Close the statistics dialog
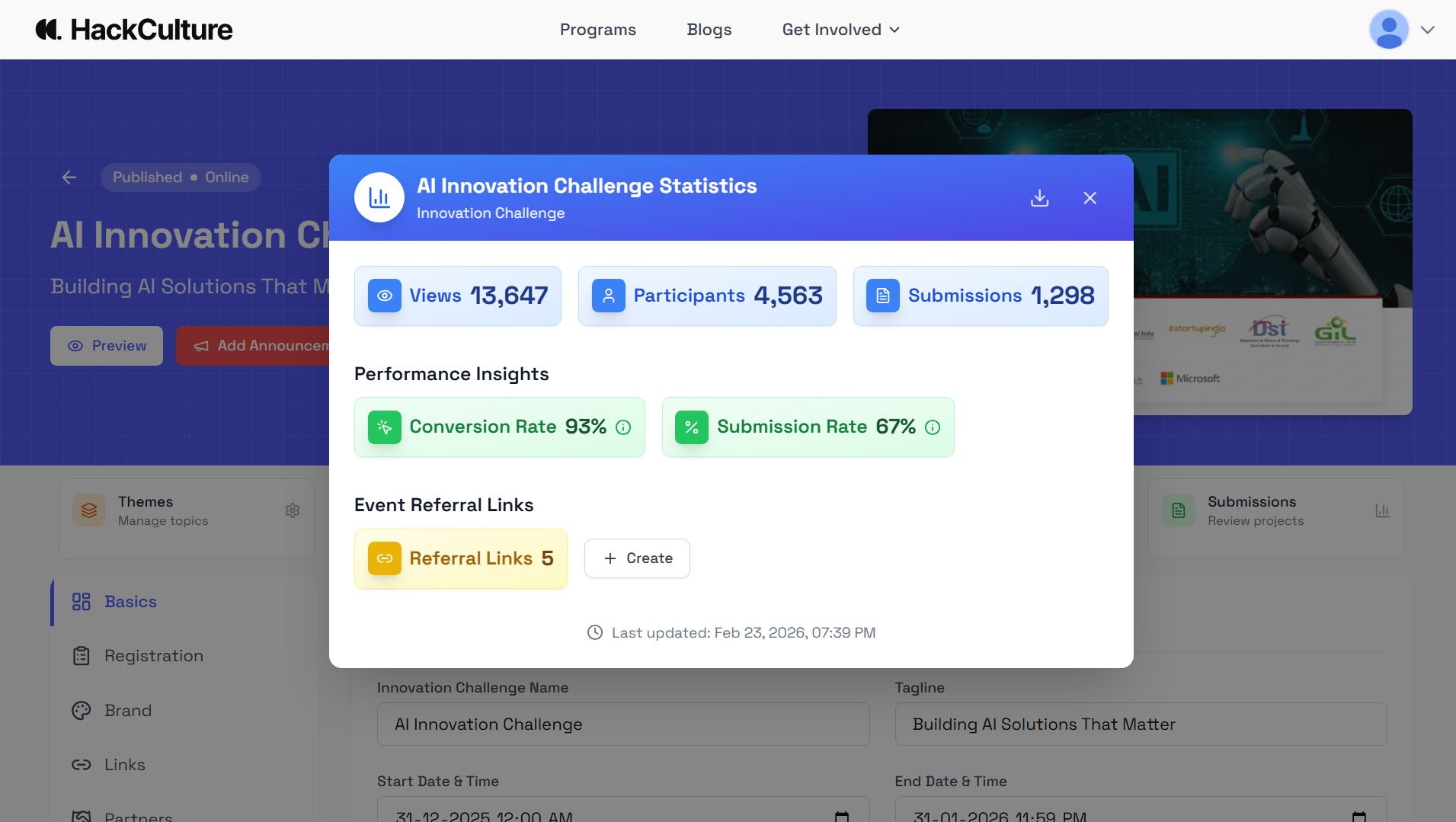 coord(1090,198)
